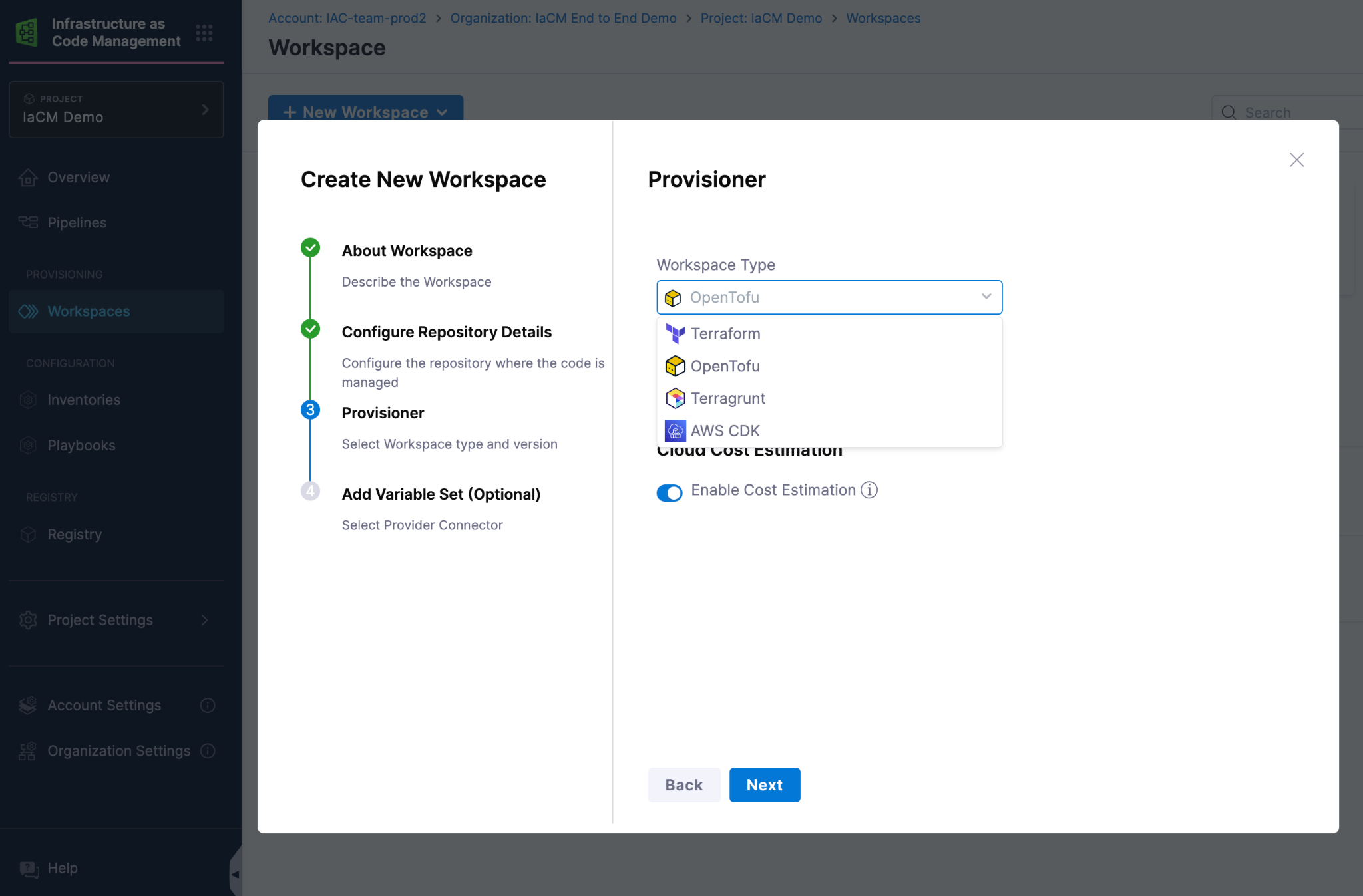The image size is (1363, 896).
Task: Open Project: IaCM Demo breadcrumb
Action: coord(761,18)
